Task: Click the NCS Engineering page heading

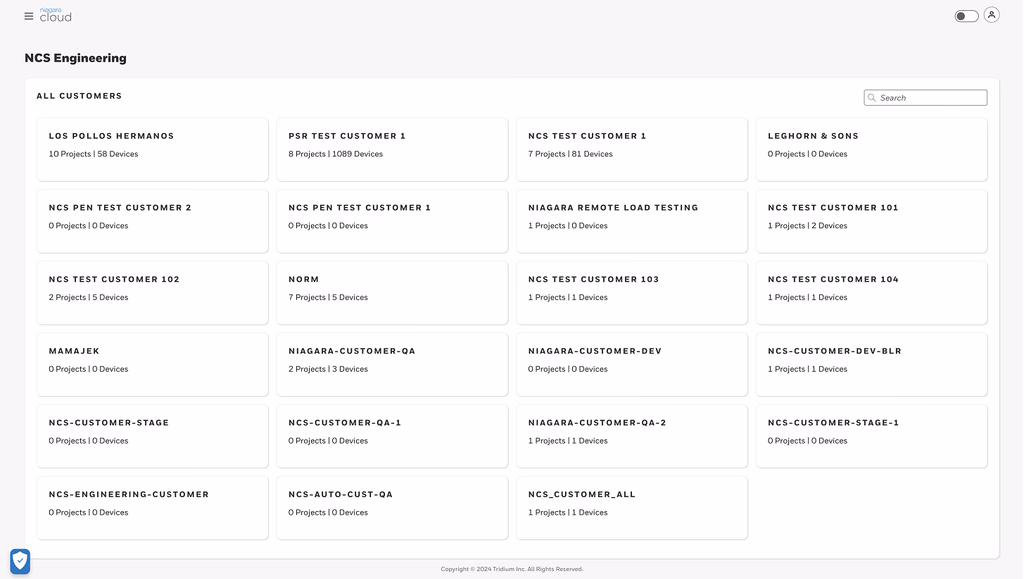Action: [x=76, y=58]
